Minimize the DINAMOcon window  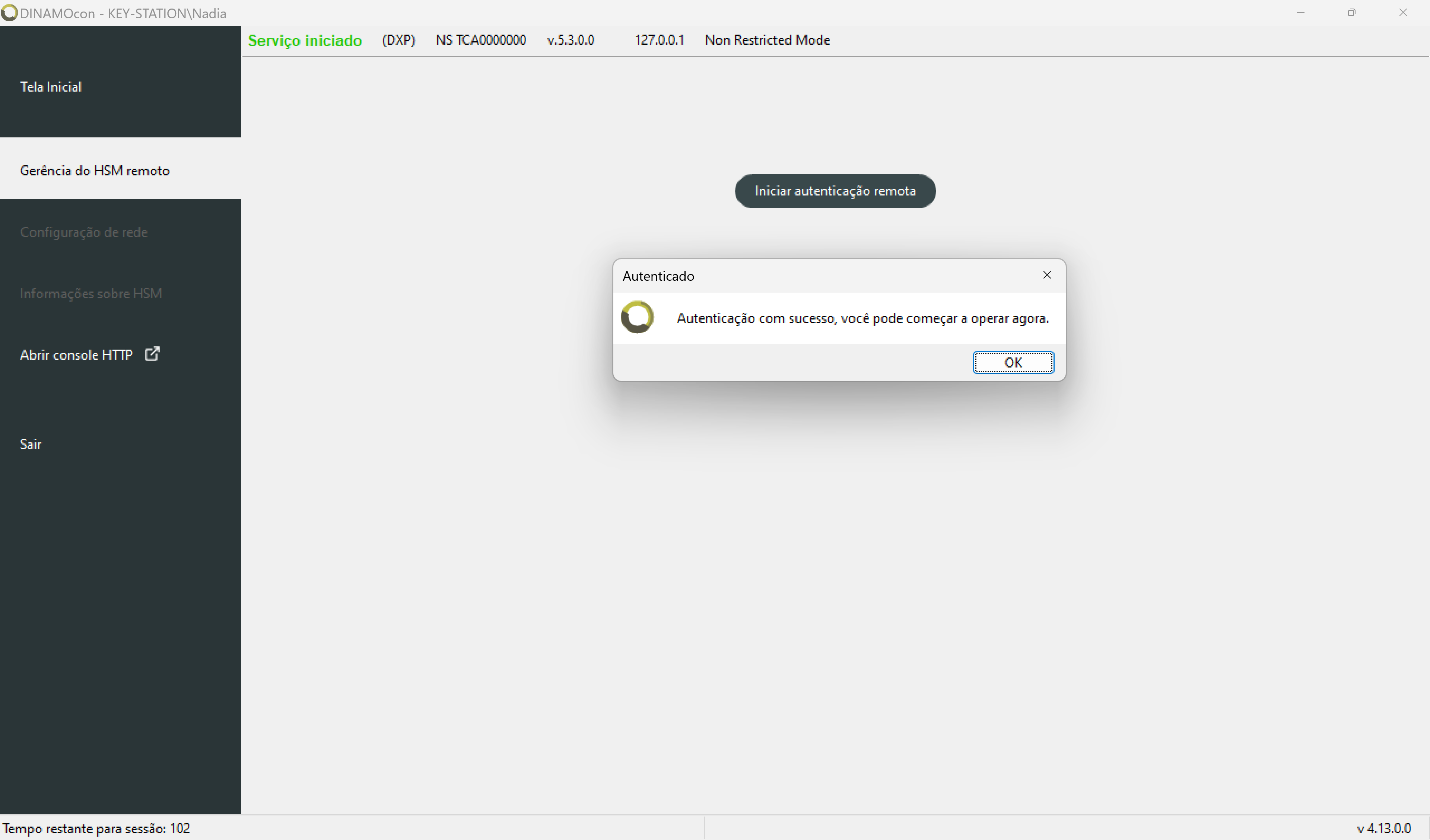1301,13
